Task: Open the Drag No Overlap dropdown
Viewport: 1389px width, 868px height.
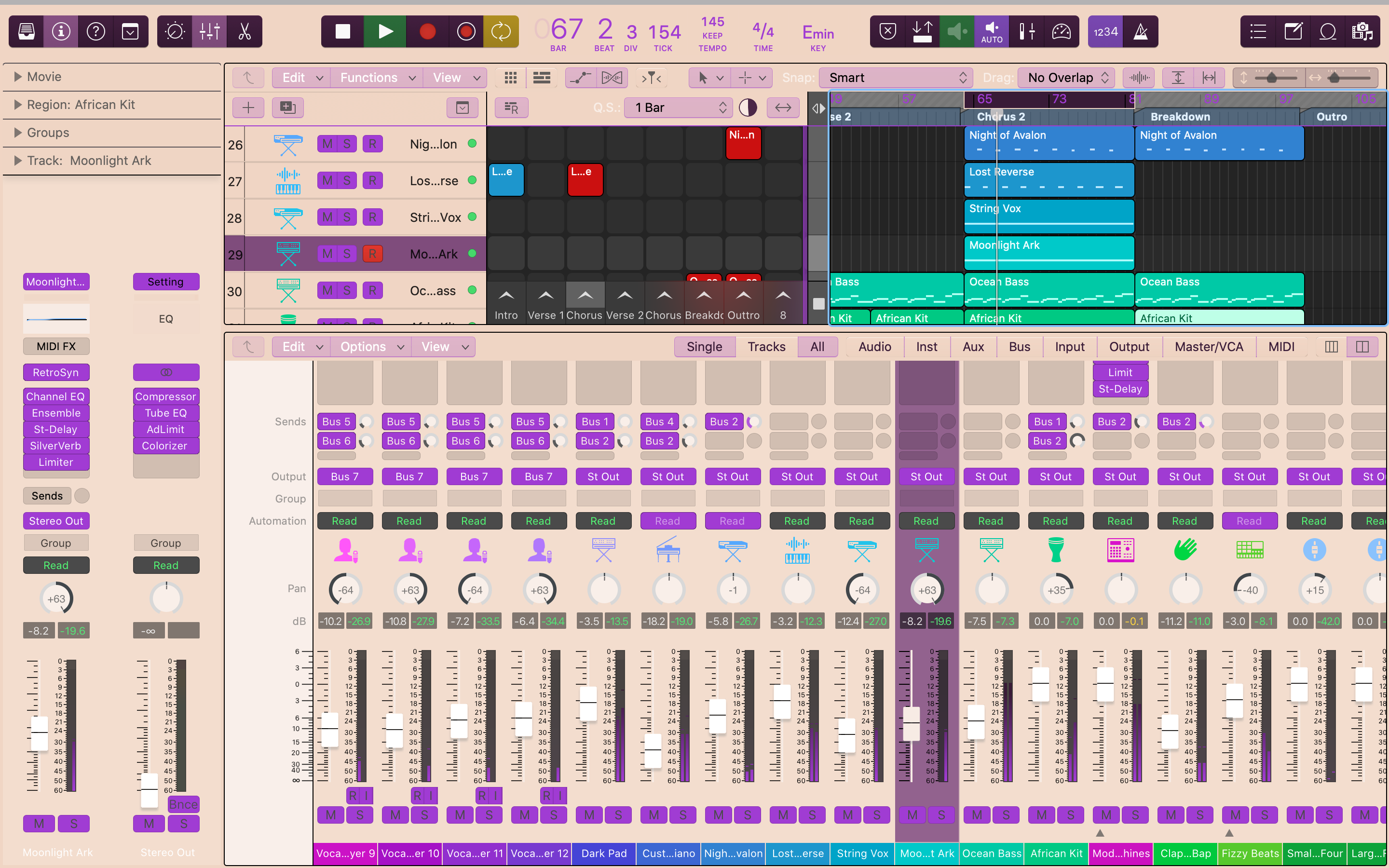Action: tap(1067, 78)
